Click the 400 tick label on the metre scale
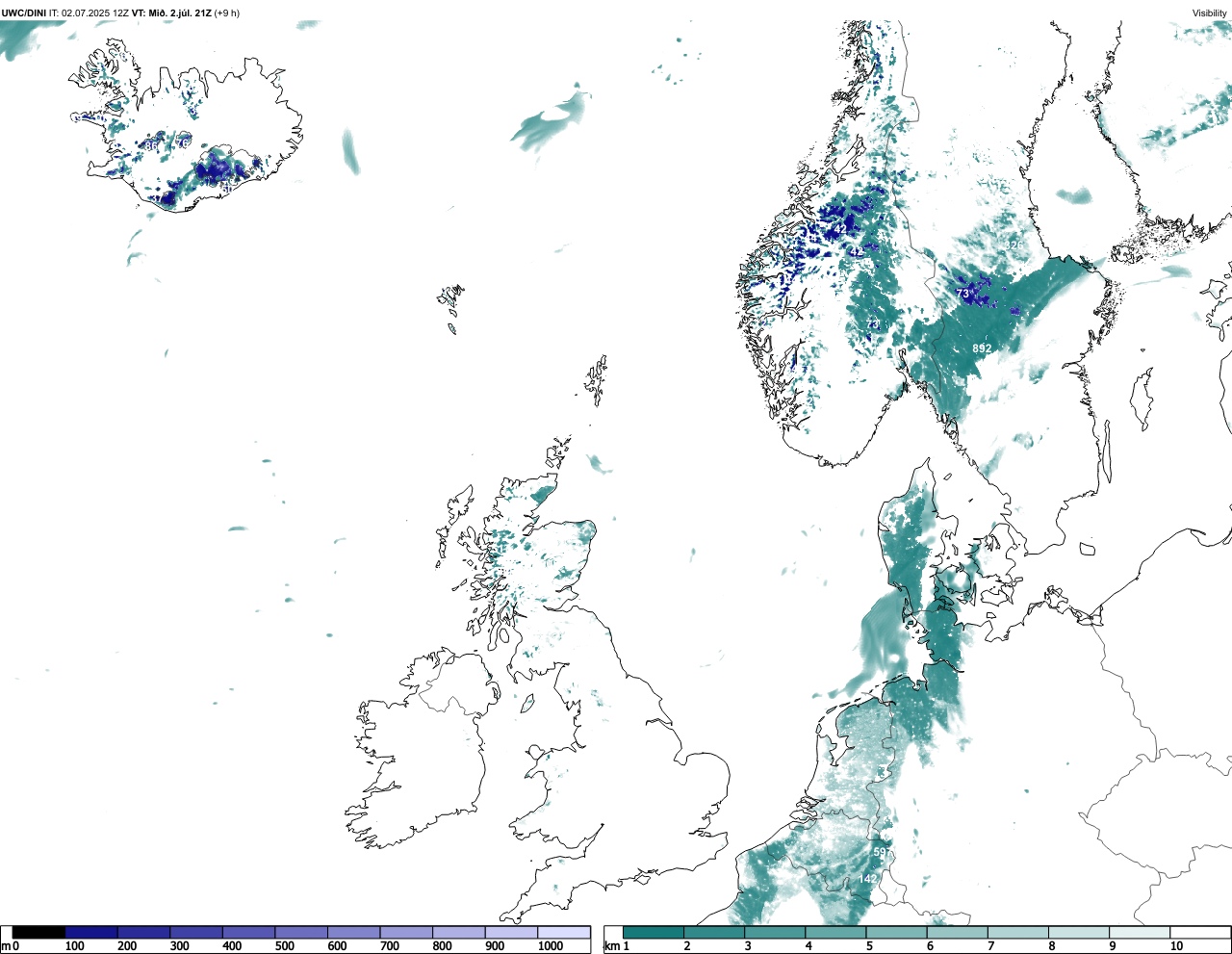 coord(232,946)
